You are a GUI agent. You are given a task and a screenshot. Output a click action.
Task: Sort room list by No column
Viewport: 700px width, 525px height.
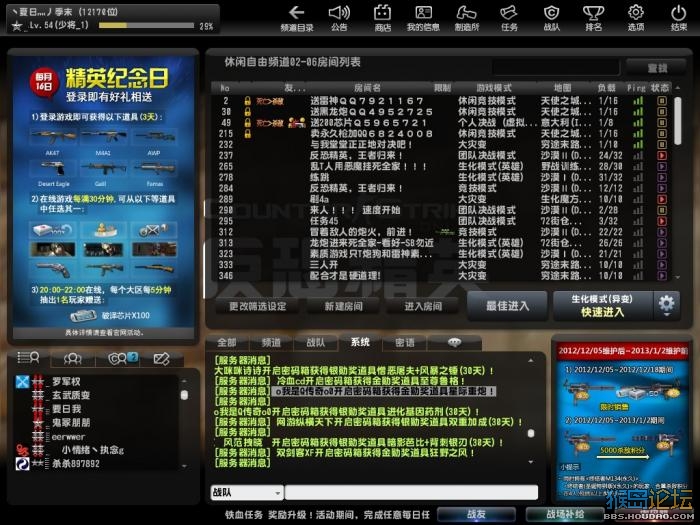[x=225, y=88]
